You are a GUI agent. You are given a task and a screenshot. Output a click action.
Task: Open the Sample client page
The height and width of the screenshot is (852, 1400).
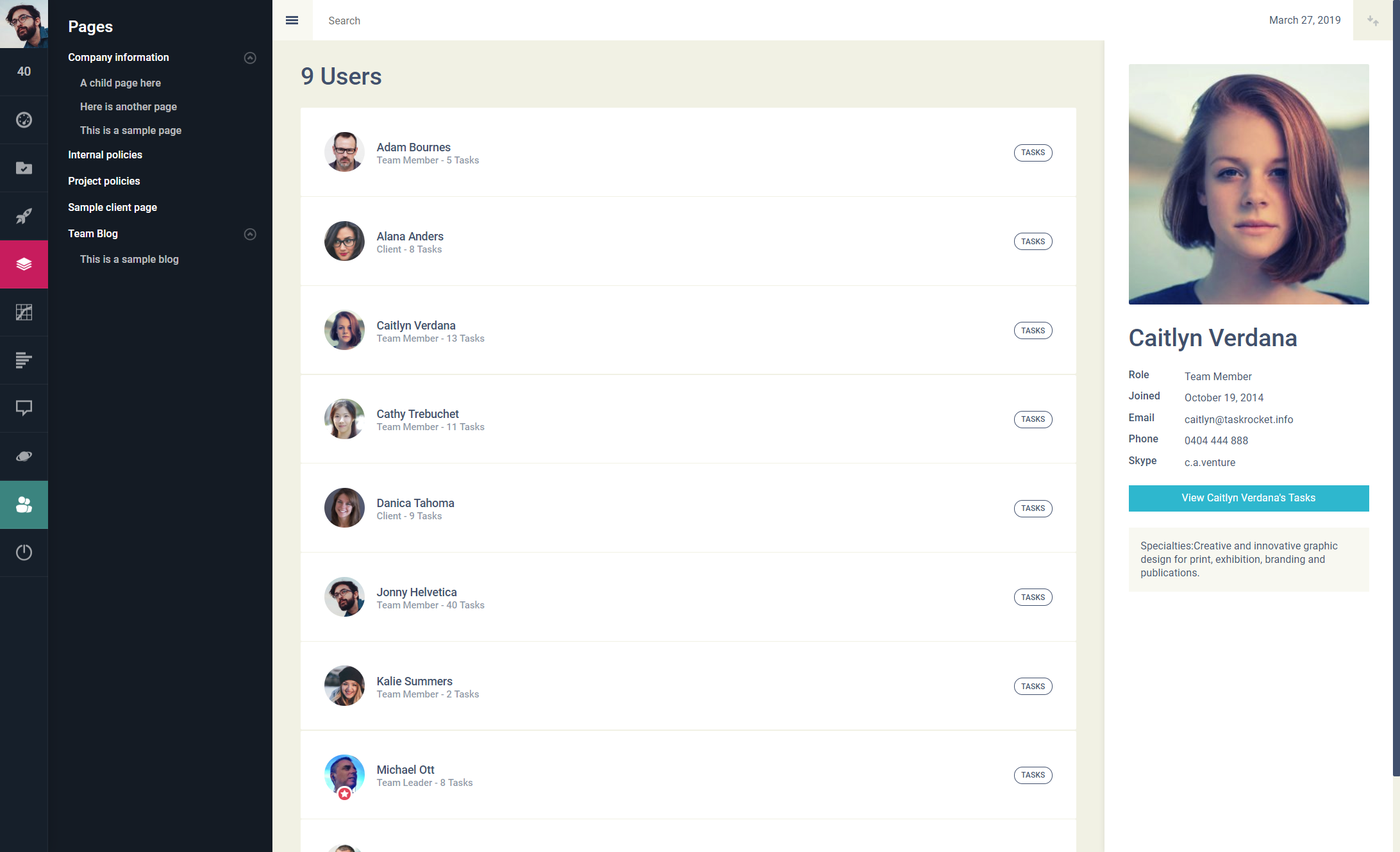click(x=112, y=207)
